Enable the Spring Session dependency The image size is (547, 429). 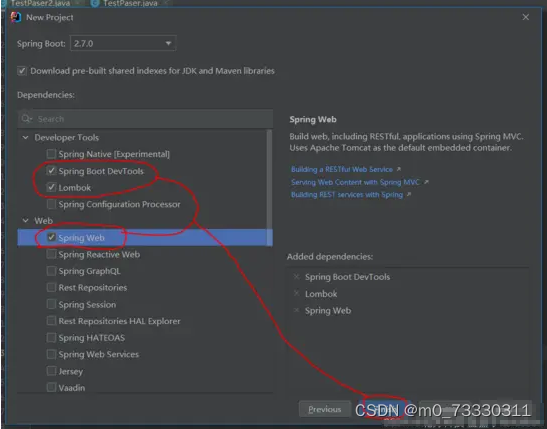tap(51, 304)
